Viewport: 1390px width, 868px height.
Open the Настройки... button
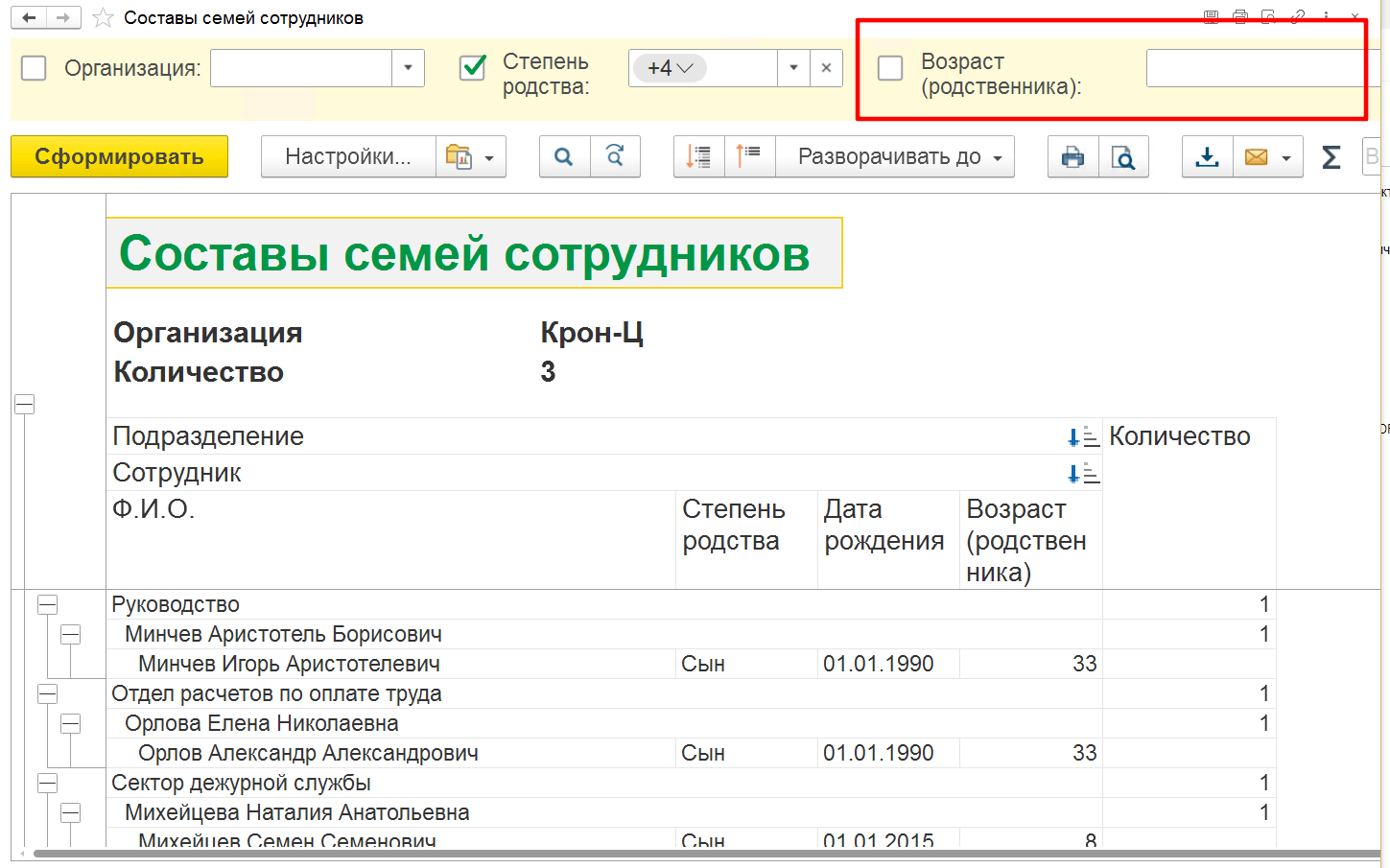coord(347,157)
